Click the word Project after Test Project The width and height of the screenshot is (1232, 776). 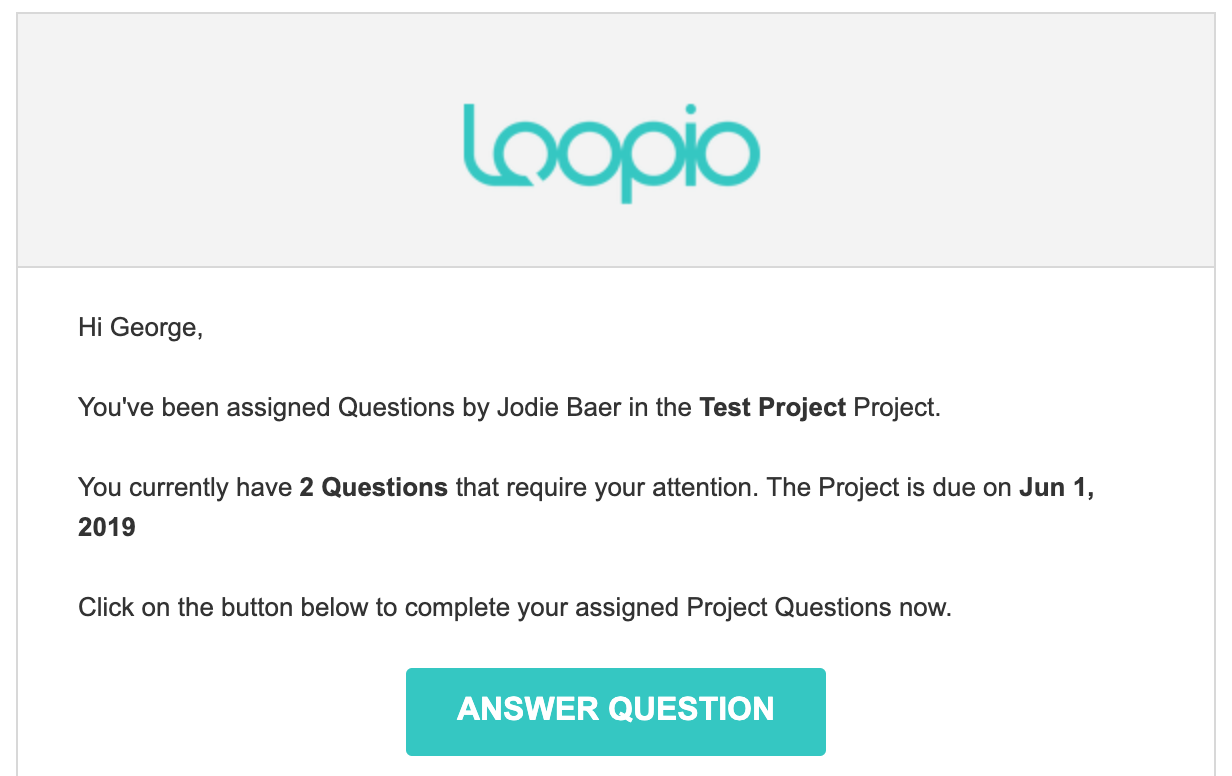pos(897,408)
